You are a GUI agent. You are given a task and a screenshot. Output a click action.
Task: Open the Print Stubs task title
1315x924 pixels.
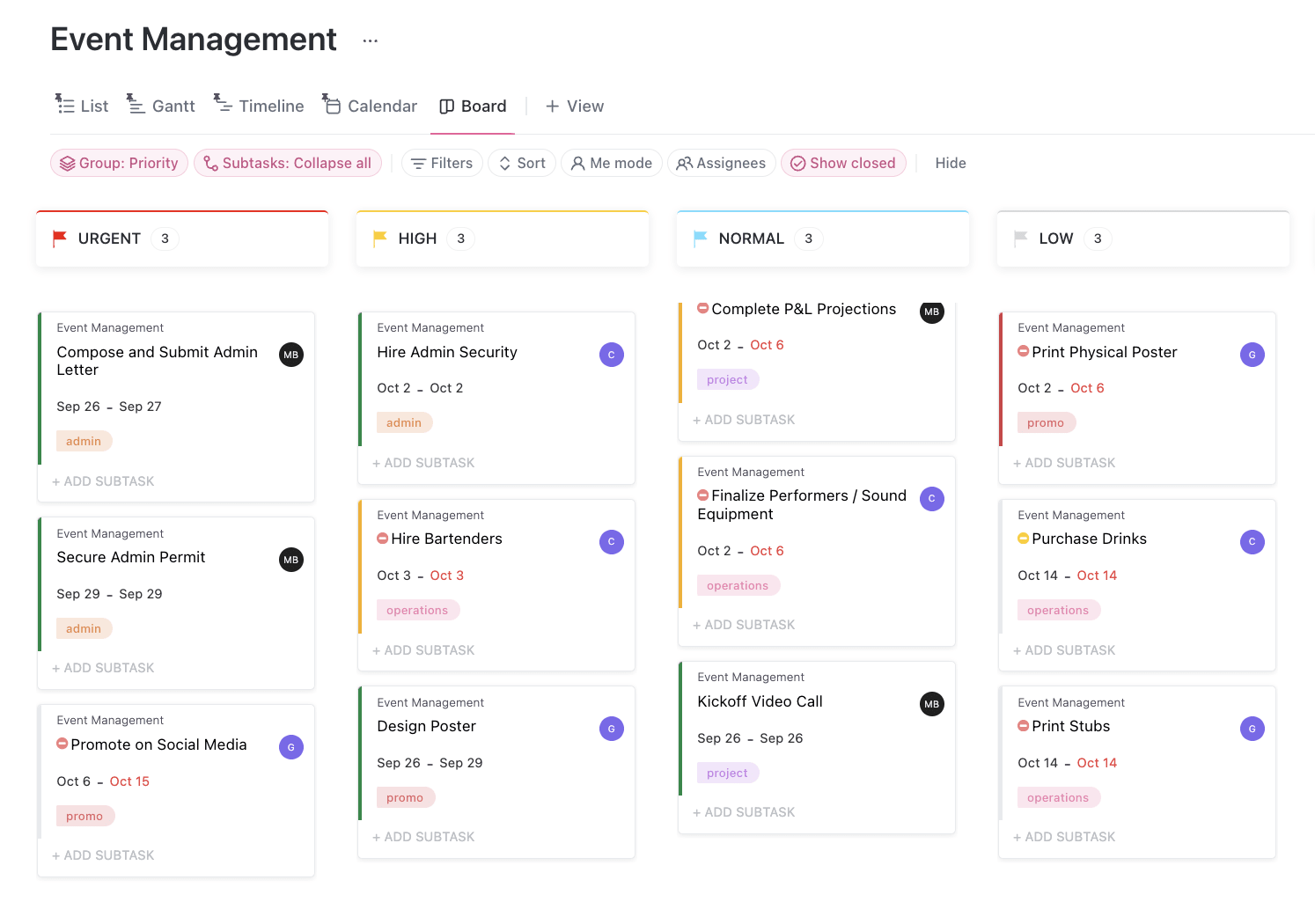click(x=1070, y=726)
